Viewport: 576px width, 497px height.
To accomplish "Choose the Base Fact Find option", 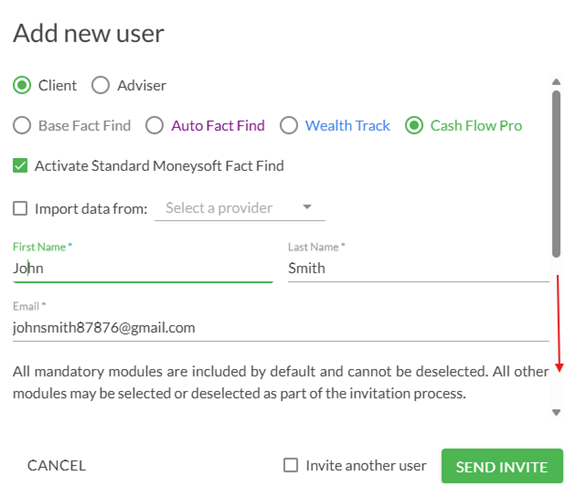I will pyautogui.click(x=22, y=126).
